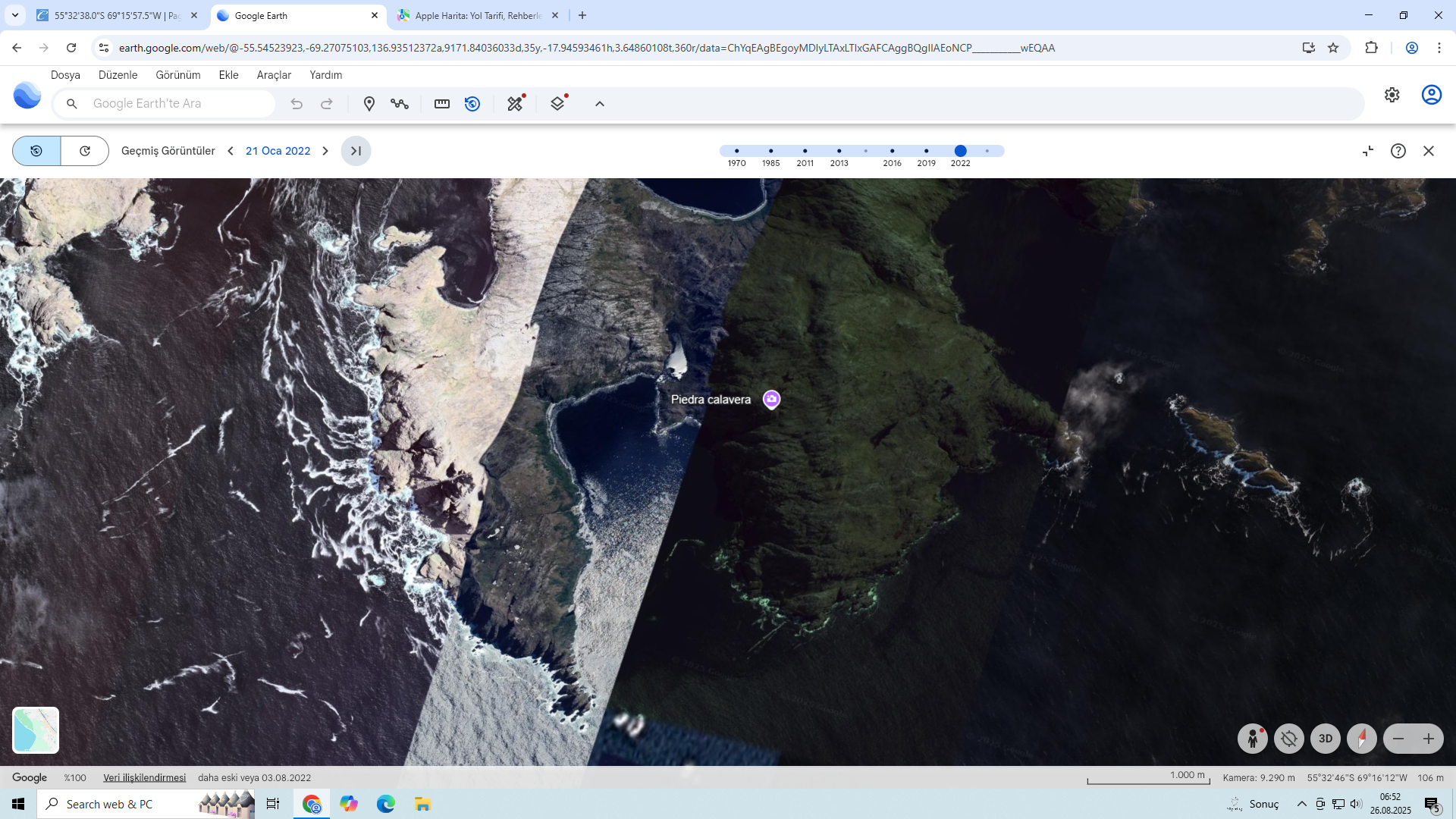Go to the next imagery date
The image size is (1456, 819).
click(325, 151)
